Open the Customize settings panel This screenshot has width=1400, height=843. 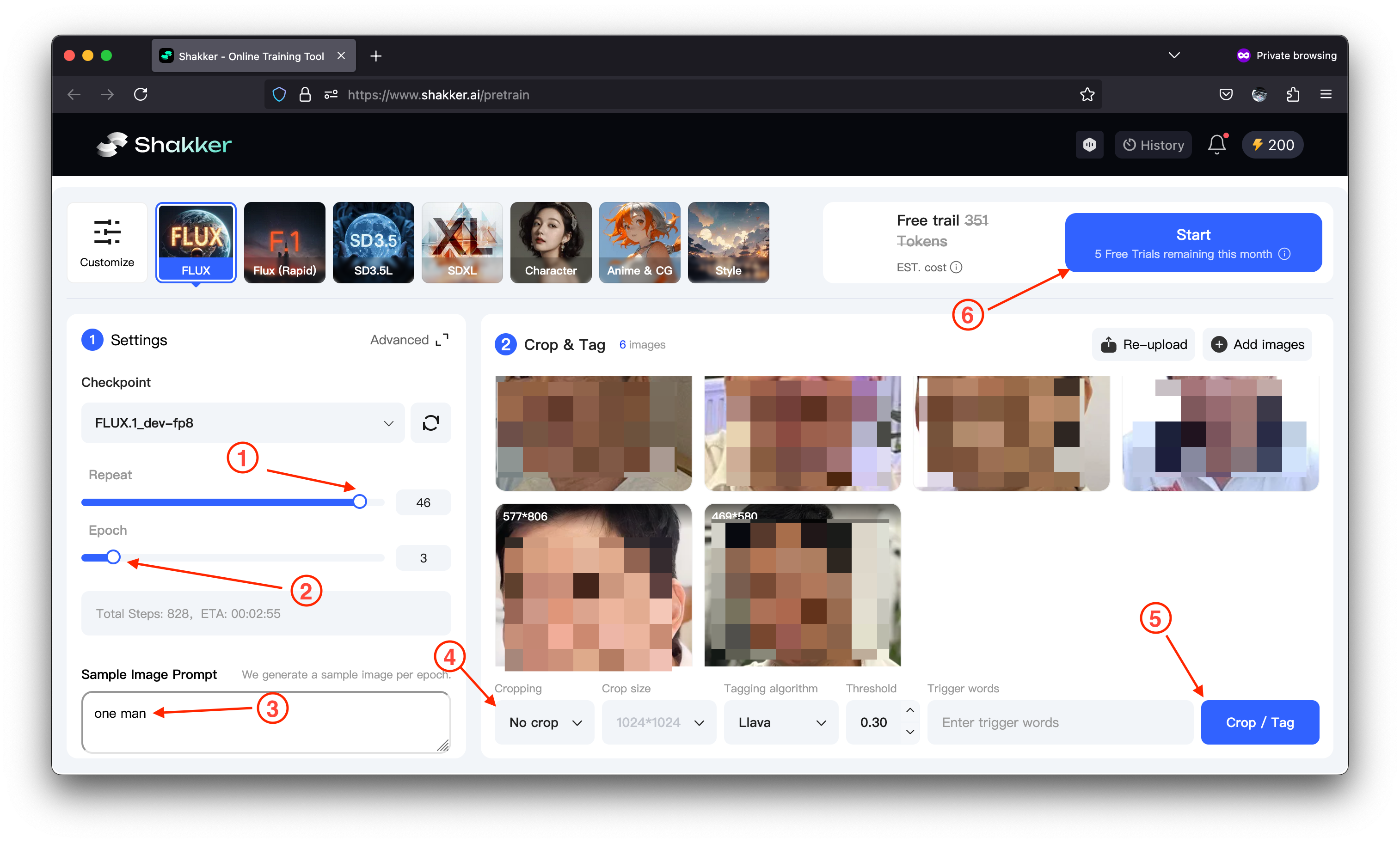click(107, 242)
